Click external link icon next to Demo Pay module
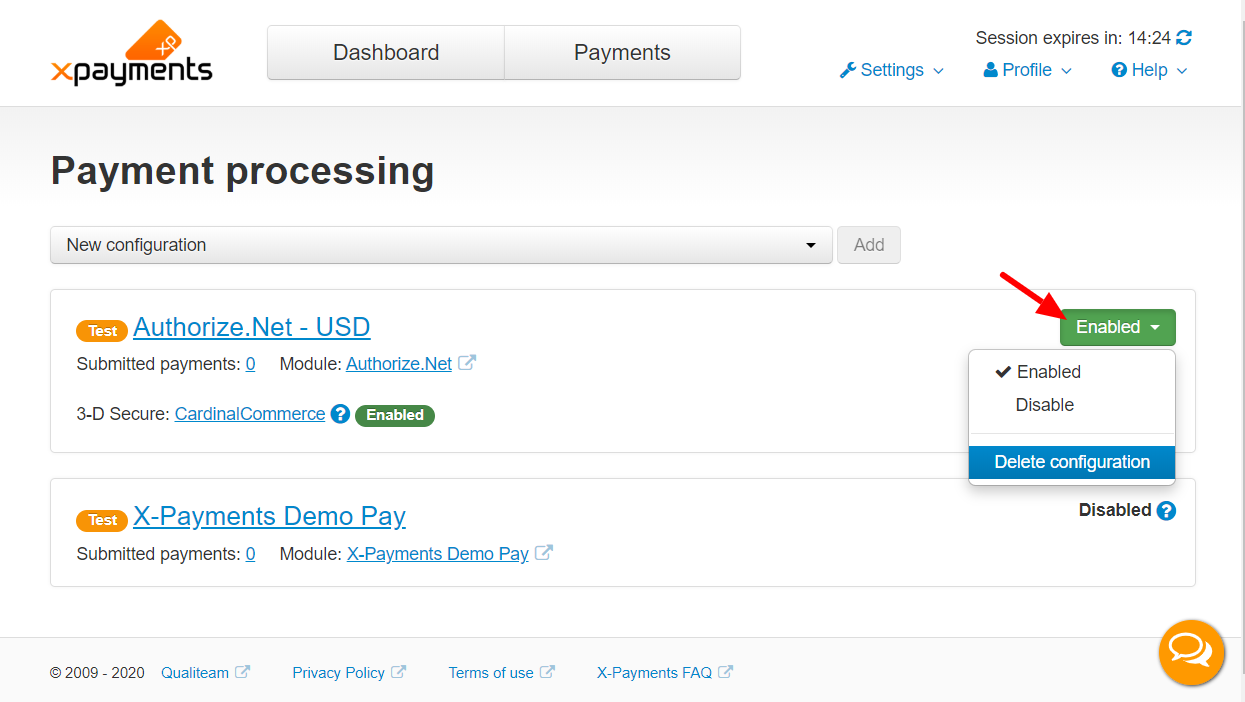Screen dimensions: 1245x702 pos(544,552)
